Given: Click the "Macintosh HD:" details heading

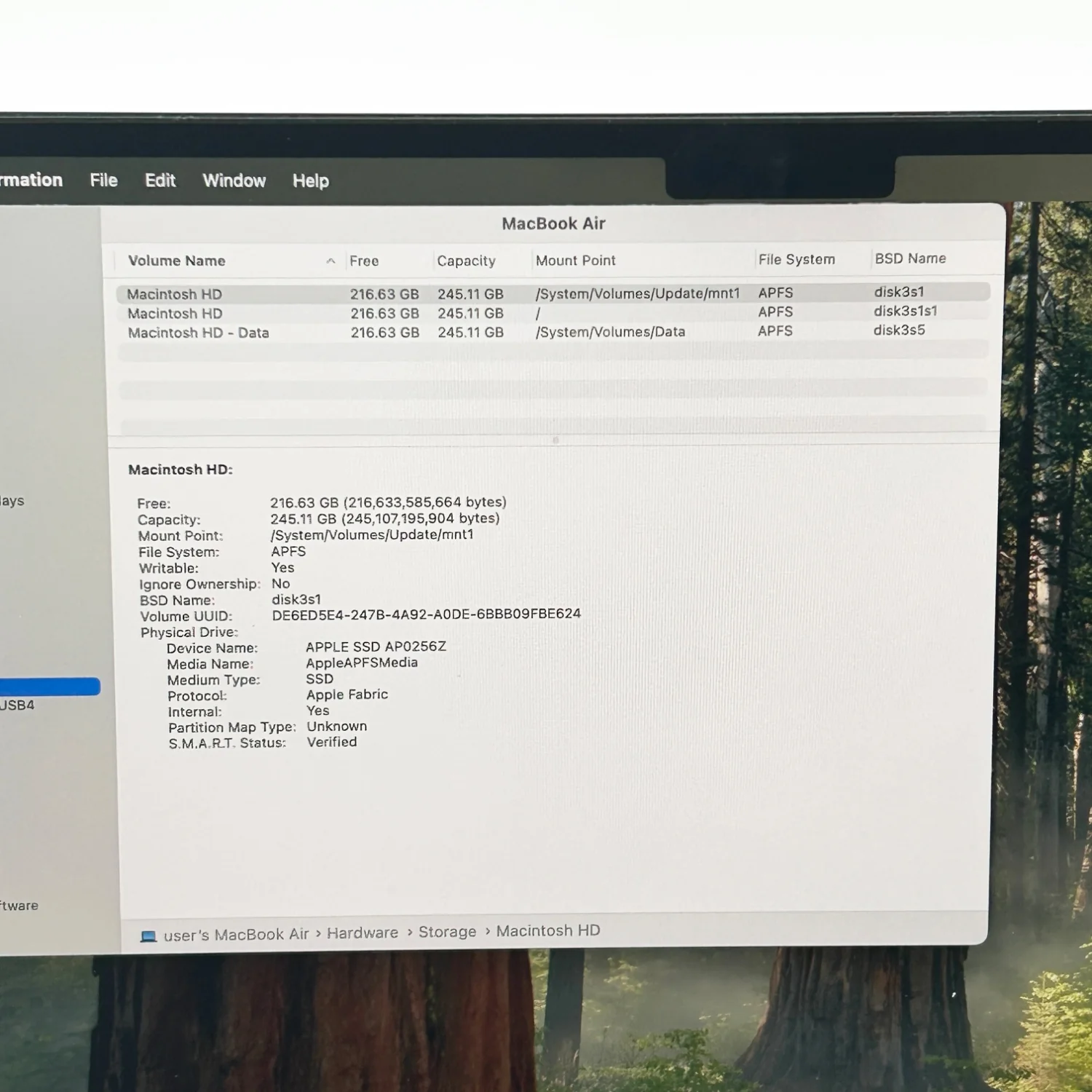Looking at the screenshot, I should pos(181,470).
